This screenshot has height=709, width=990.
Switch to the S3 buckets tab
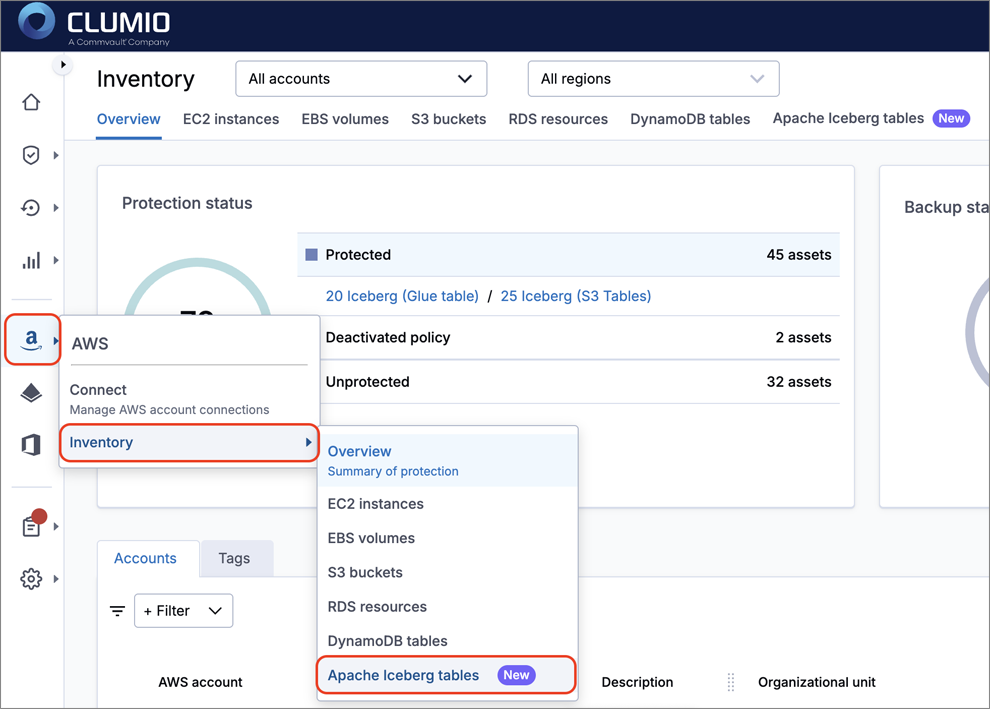click(x=448, y=119)
